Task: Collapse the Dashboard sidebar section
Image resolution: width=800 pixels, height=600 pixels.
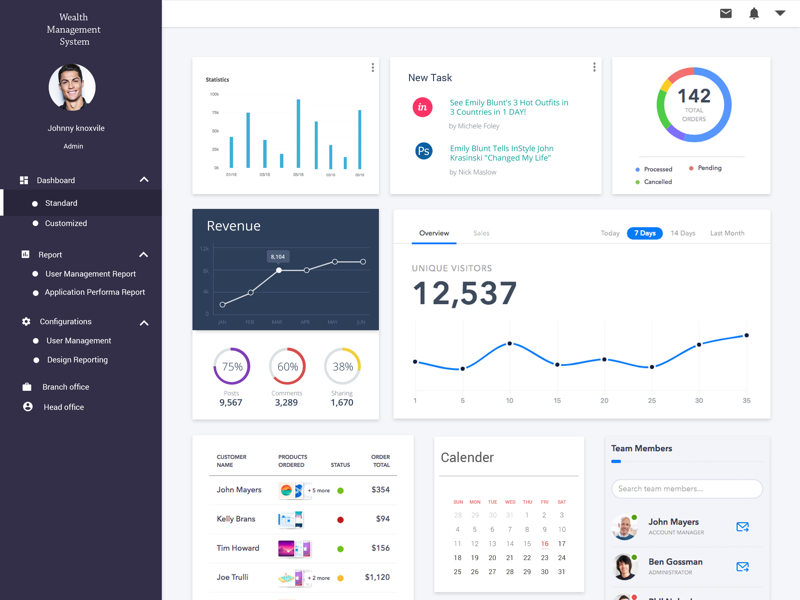Action: [143, 180]
